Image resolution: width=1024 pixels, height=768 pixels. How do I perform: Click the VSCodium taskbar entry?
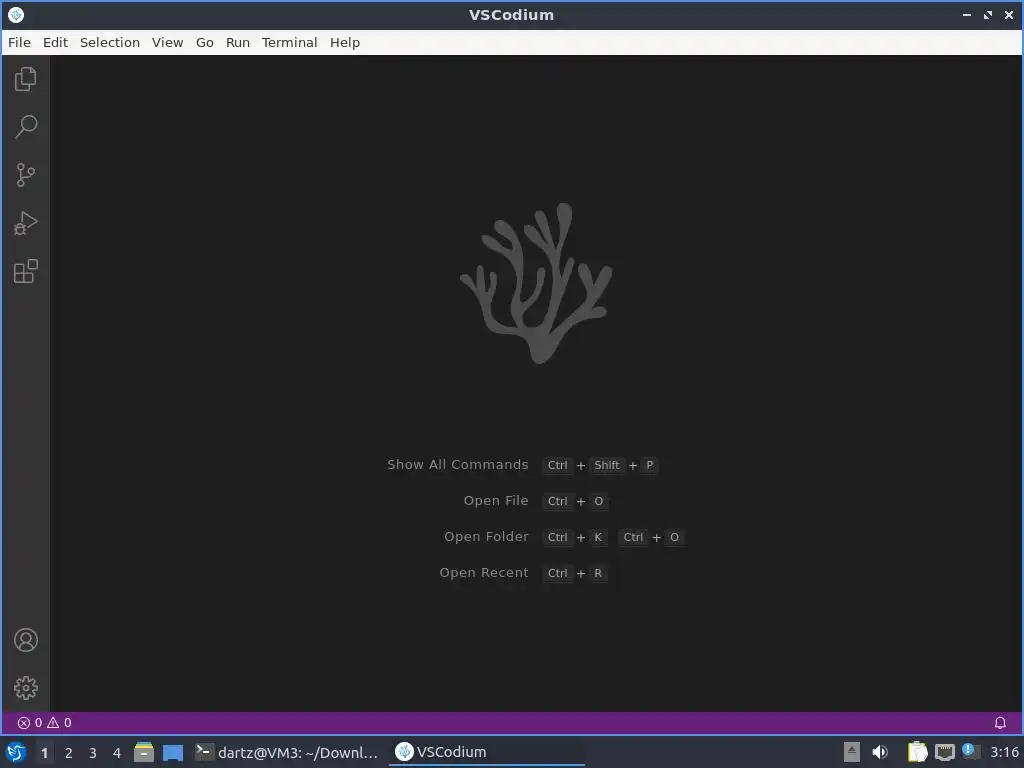(x=487, y=752)
